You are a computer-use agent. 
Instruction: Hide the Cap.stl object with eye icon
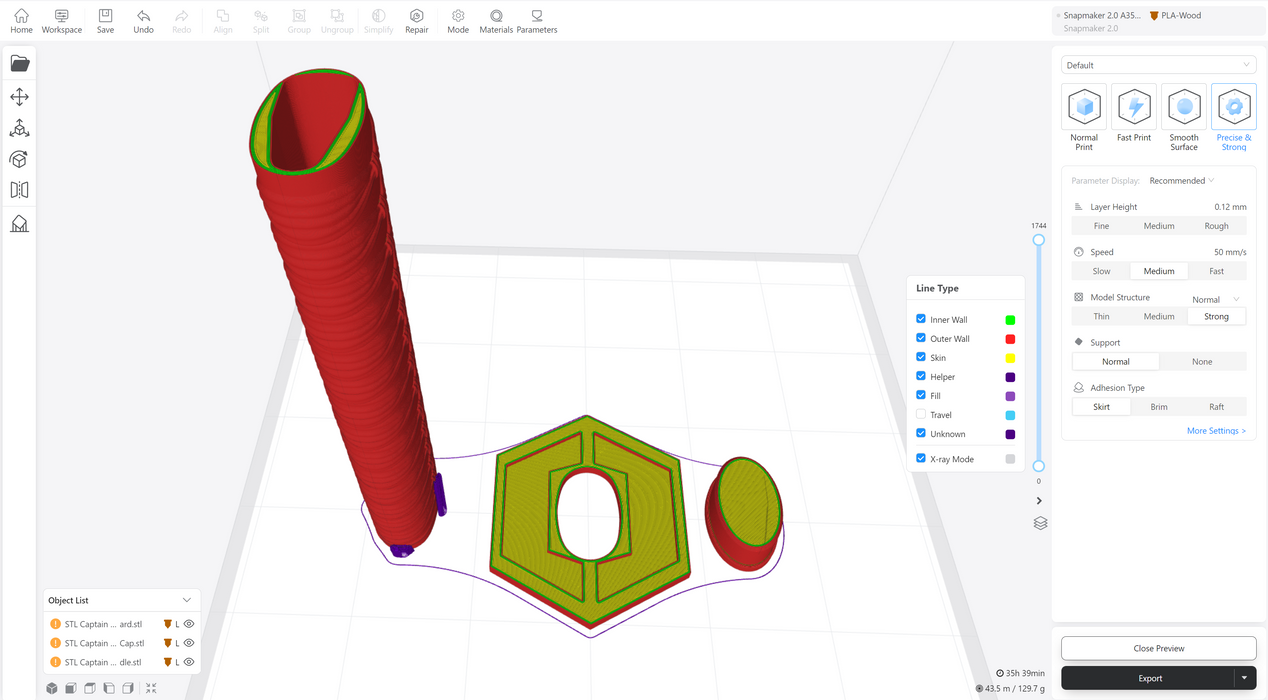(189, 643)
